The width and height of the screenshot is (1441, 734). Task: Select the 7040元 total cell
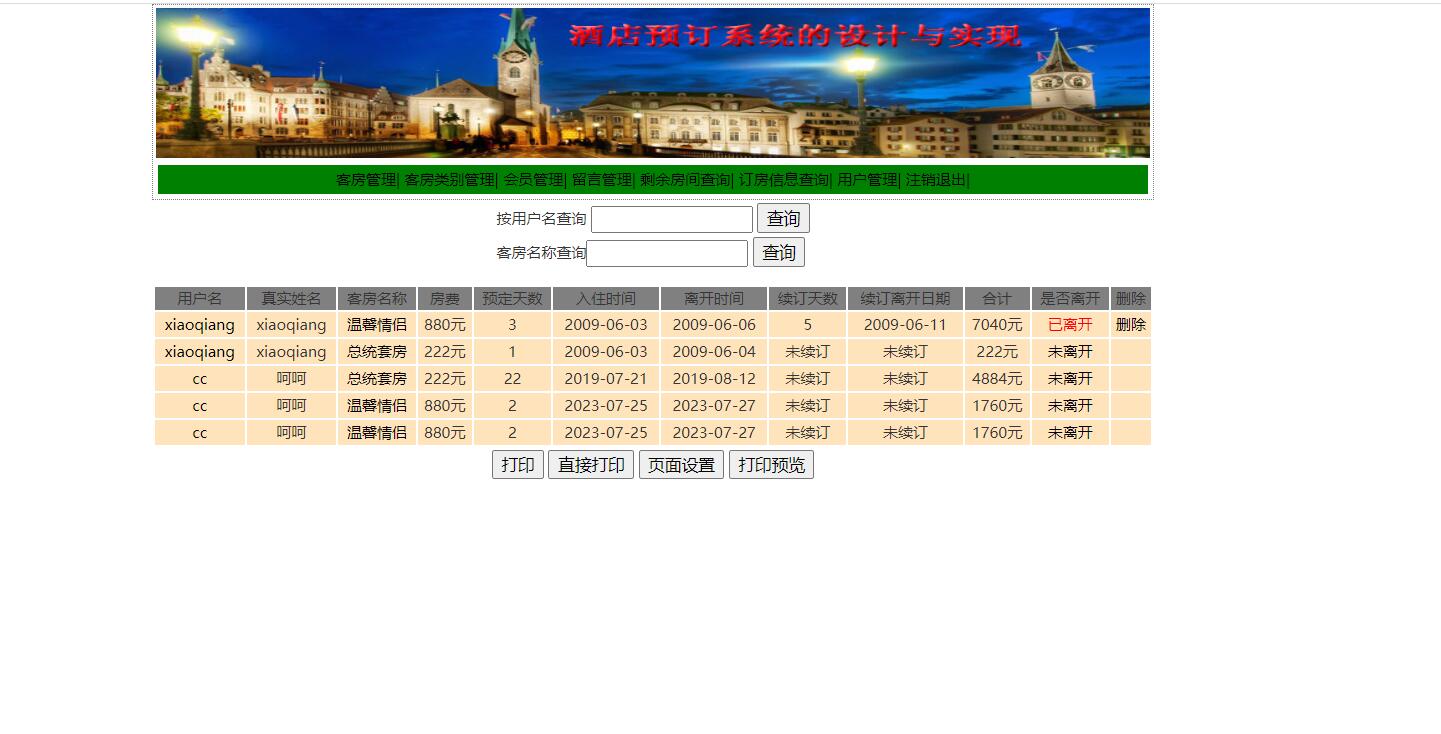click(x=997, y=325)
